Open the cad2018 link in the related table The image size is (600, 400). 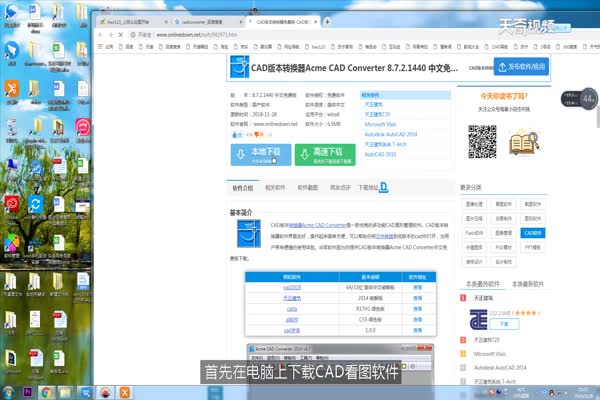click(292, 287)
